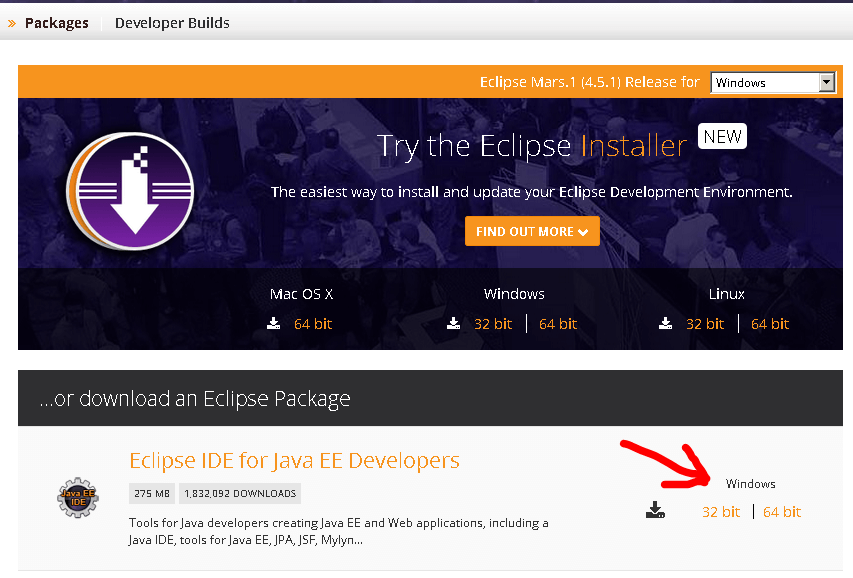853x578 pixels.
Task: Click the Mac OS X download icon
Action: coord(274,324)
